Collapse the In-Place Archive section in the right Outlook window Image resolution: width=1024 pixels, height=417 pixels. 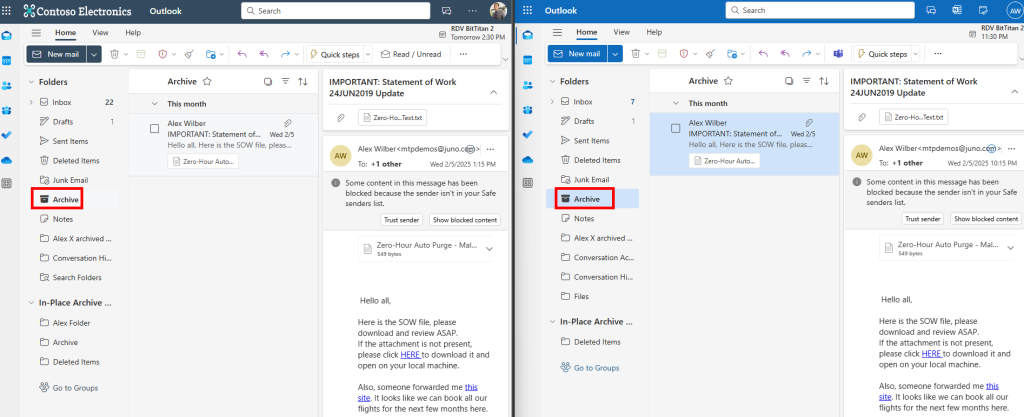(552, 322)
